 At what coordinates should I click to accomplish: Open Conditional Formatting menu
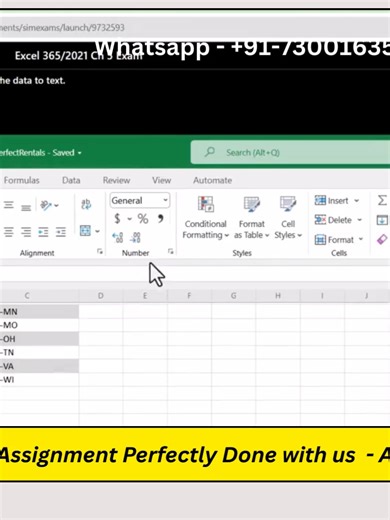coord(206,217)
